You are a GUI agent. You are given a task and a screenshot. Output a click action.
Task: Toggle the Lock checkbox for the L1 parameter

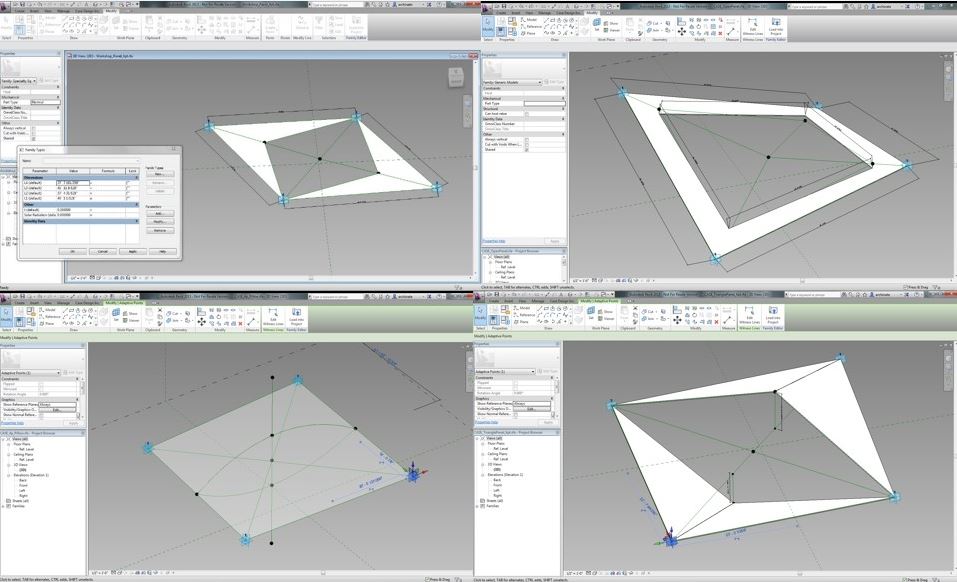(x=127, y=198)
